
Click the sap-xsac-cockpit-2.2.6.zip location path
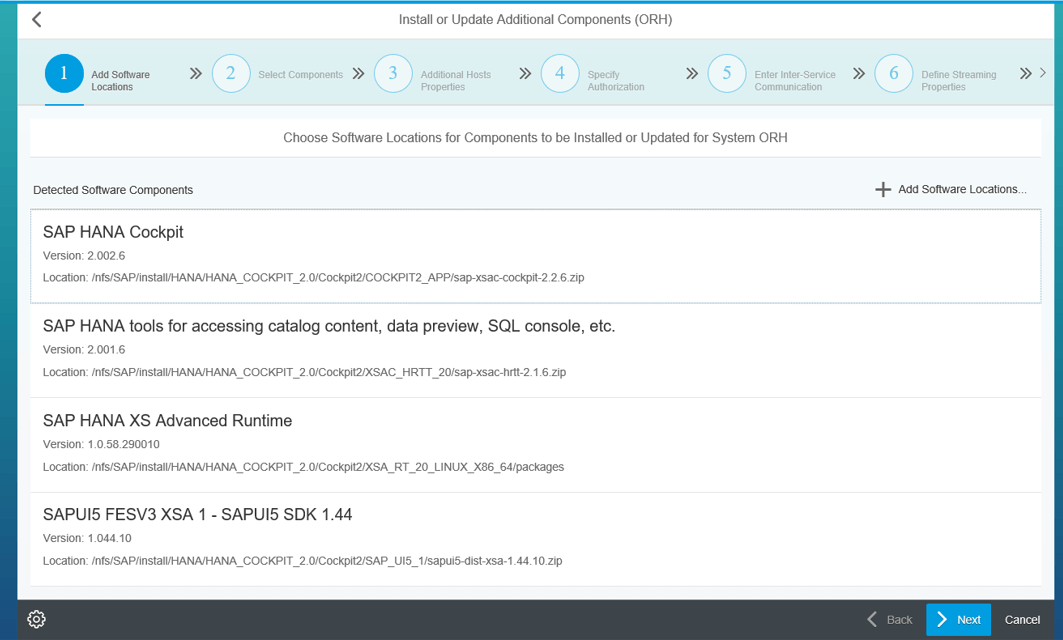click(313, 277)
